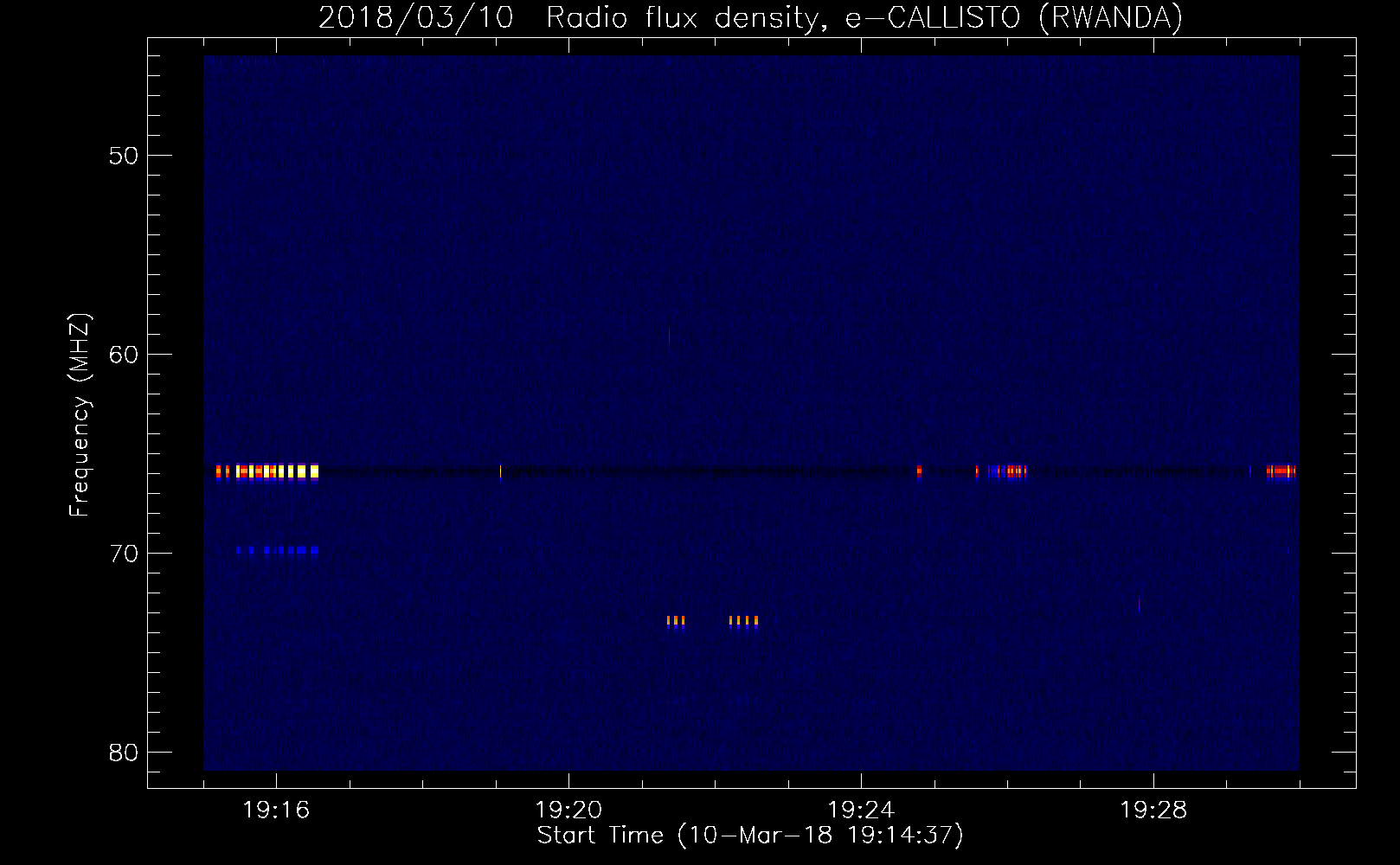Click the red burst at 66 MHz near 19:30
The width and height of the screenshot is (1400, 865).
(x=1281, y=471)
